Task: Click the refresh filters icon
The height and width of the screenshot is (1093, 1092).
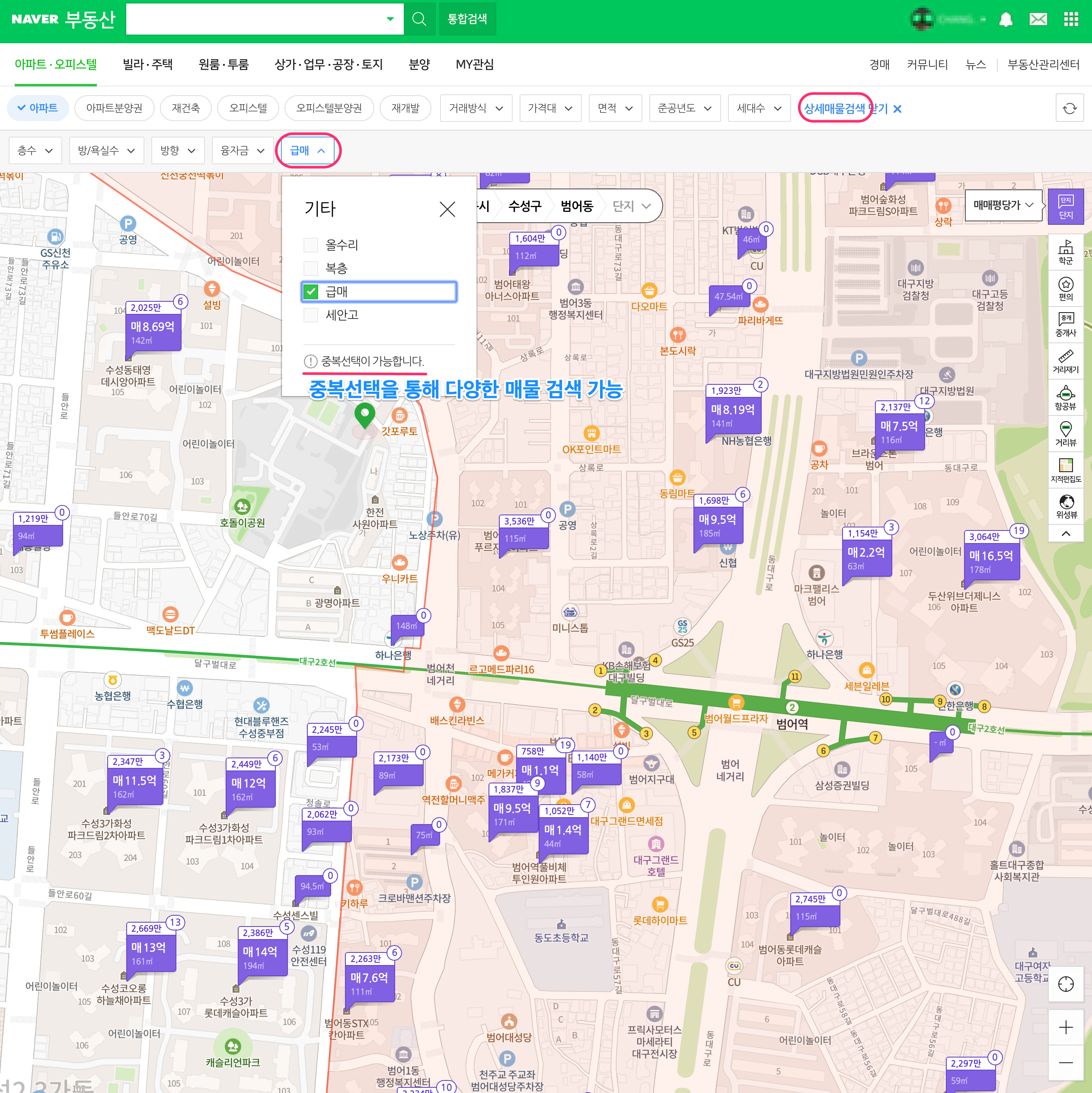Action: [x=1070, y=108]
